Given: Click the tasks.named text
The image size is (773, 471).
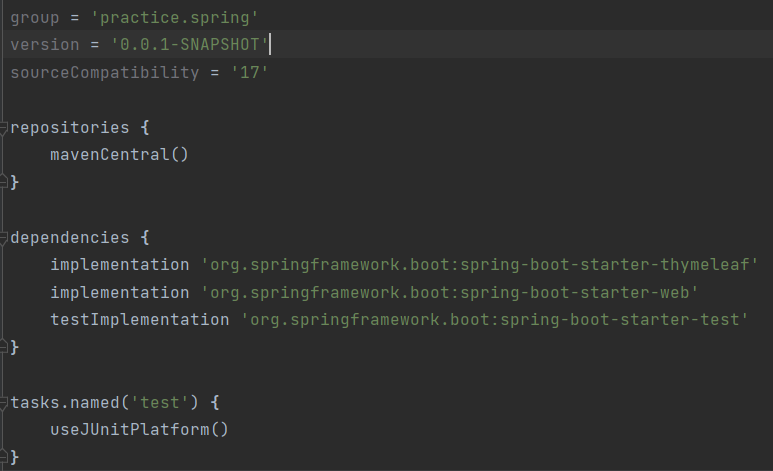Looking at the screenshot, I should [65, 403].
